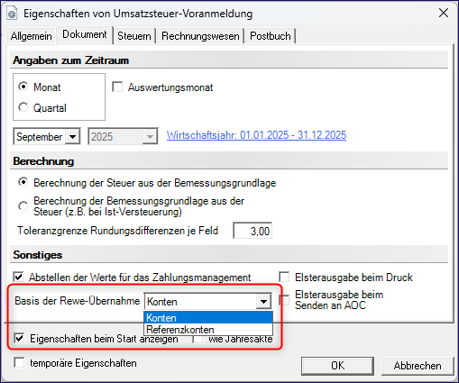Click the Abbrechen button

coord(417,366)
